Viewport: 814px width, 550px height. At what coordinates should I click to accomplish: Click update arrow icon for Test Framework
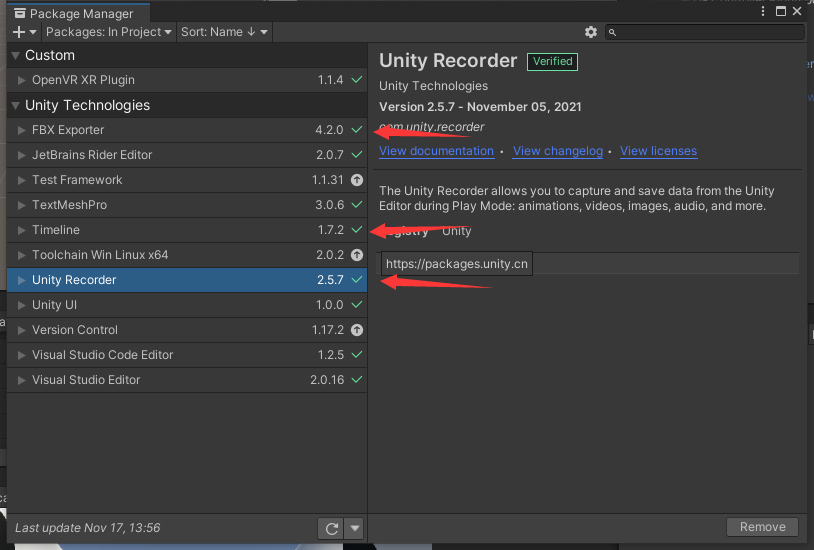(x=357, y=180)
